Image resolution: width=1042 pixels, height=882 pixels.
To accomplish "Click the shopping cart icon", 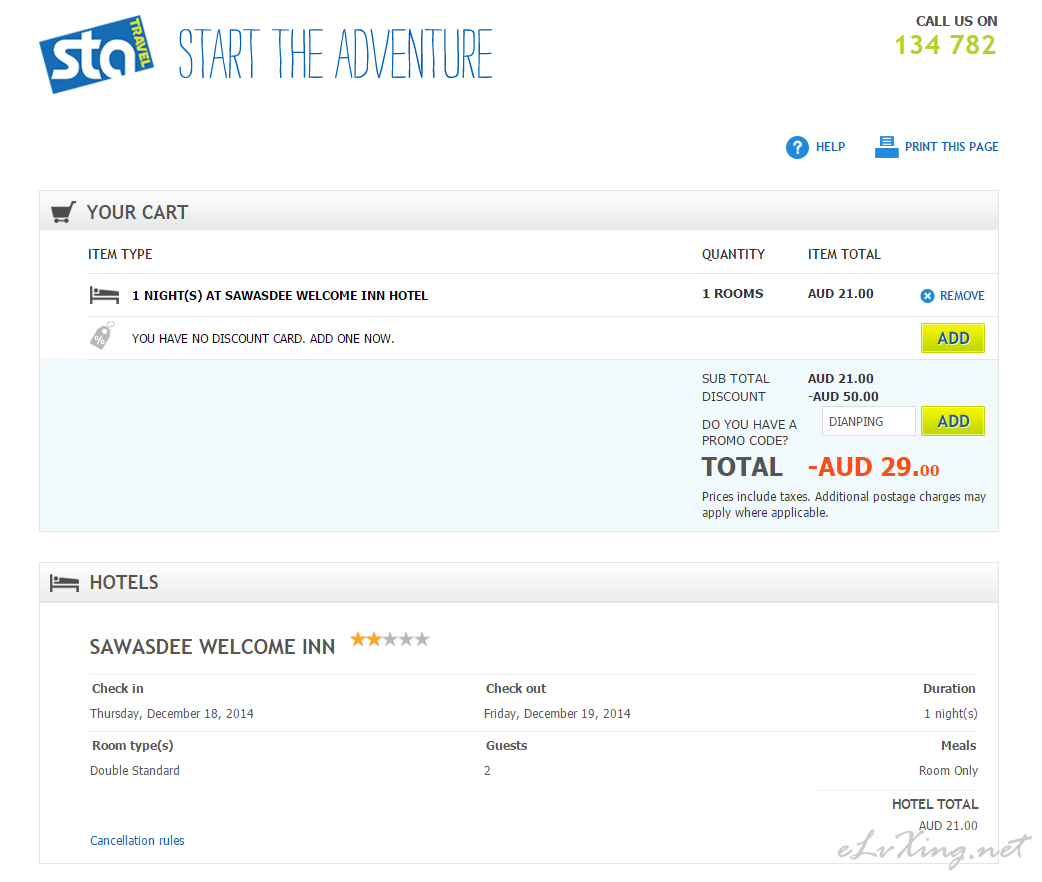I will click(x=63, y=212).
